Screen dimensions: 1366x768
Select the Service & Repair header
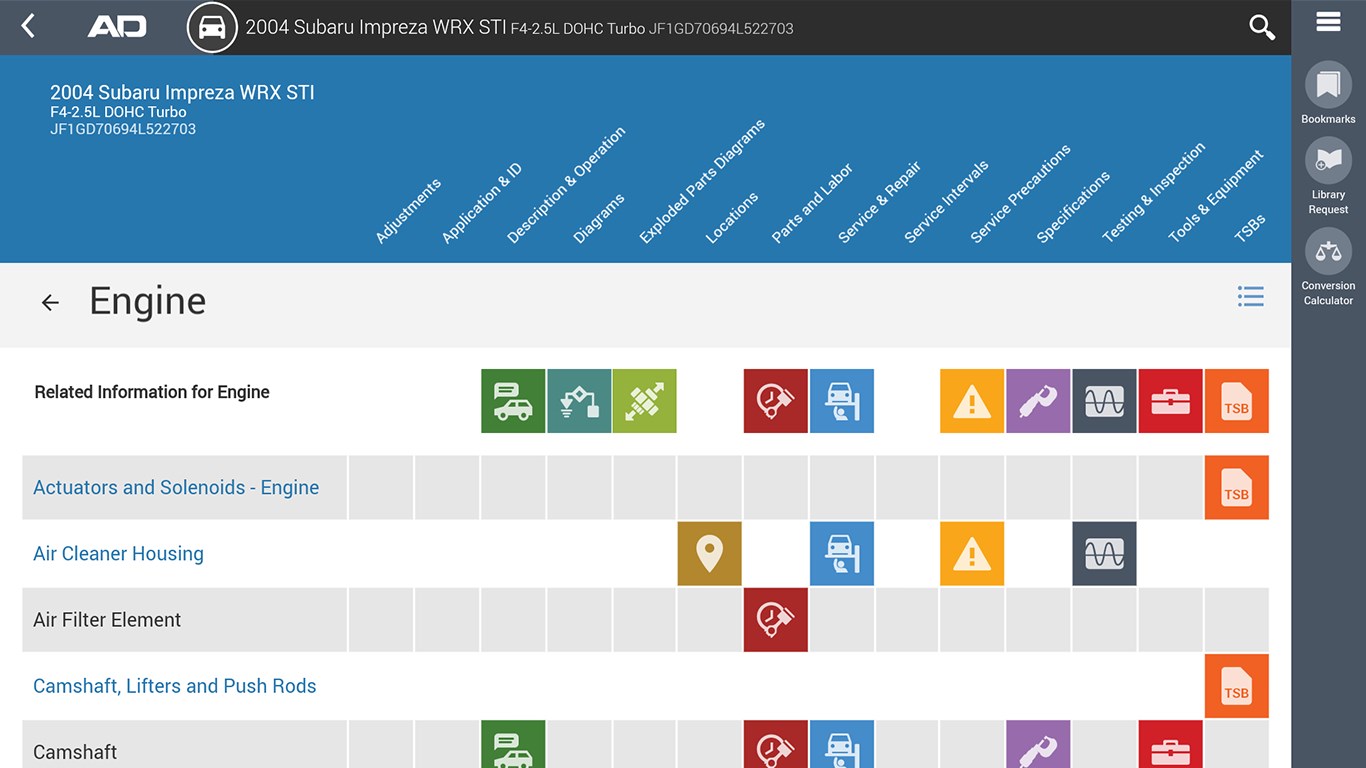pyautogui.click(x=879, y=202)
